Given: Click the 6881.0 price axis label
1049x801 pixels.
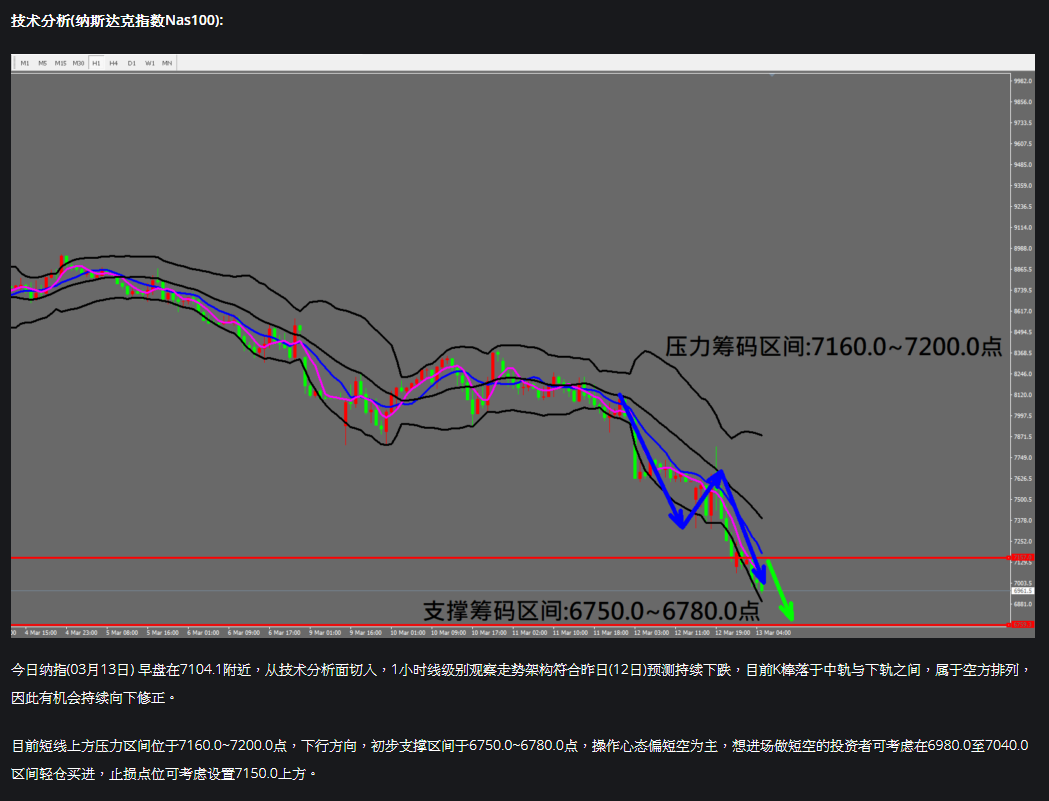Looking at the screenshot, I should (x=1023, y=604).
